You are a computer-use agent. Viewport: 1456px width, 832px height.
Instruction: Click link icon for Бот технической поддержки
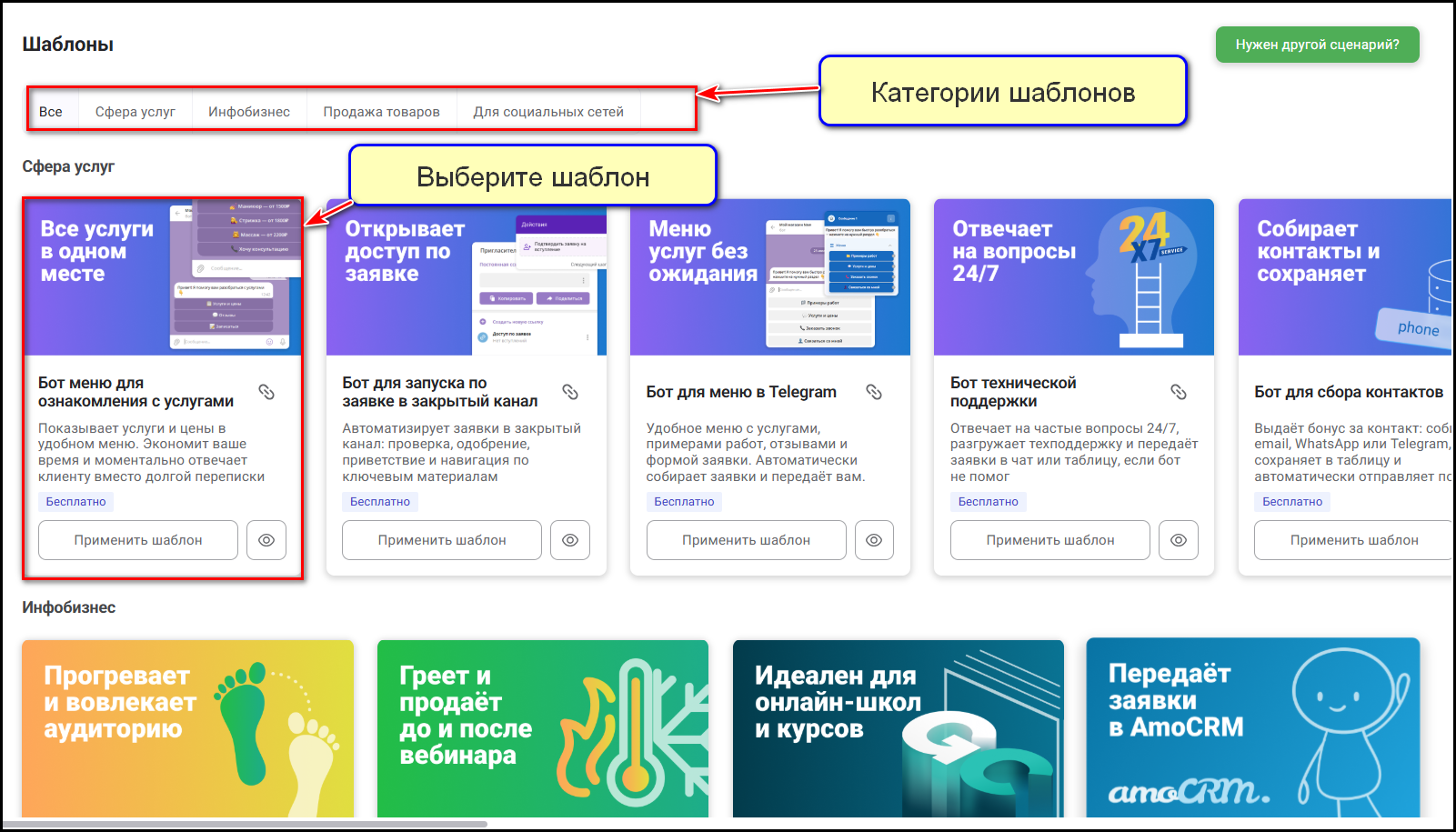(1178, 392)
